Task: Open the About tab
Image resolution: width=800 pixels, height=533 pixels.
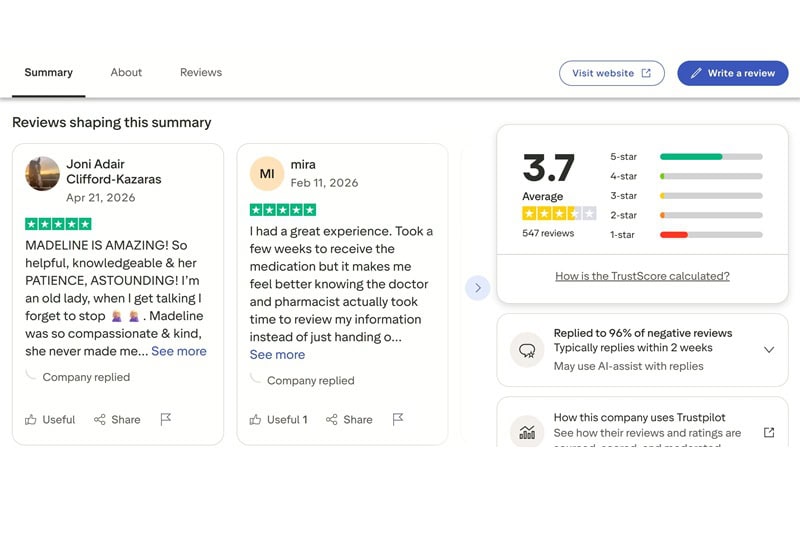Action: 126,72
